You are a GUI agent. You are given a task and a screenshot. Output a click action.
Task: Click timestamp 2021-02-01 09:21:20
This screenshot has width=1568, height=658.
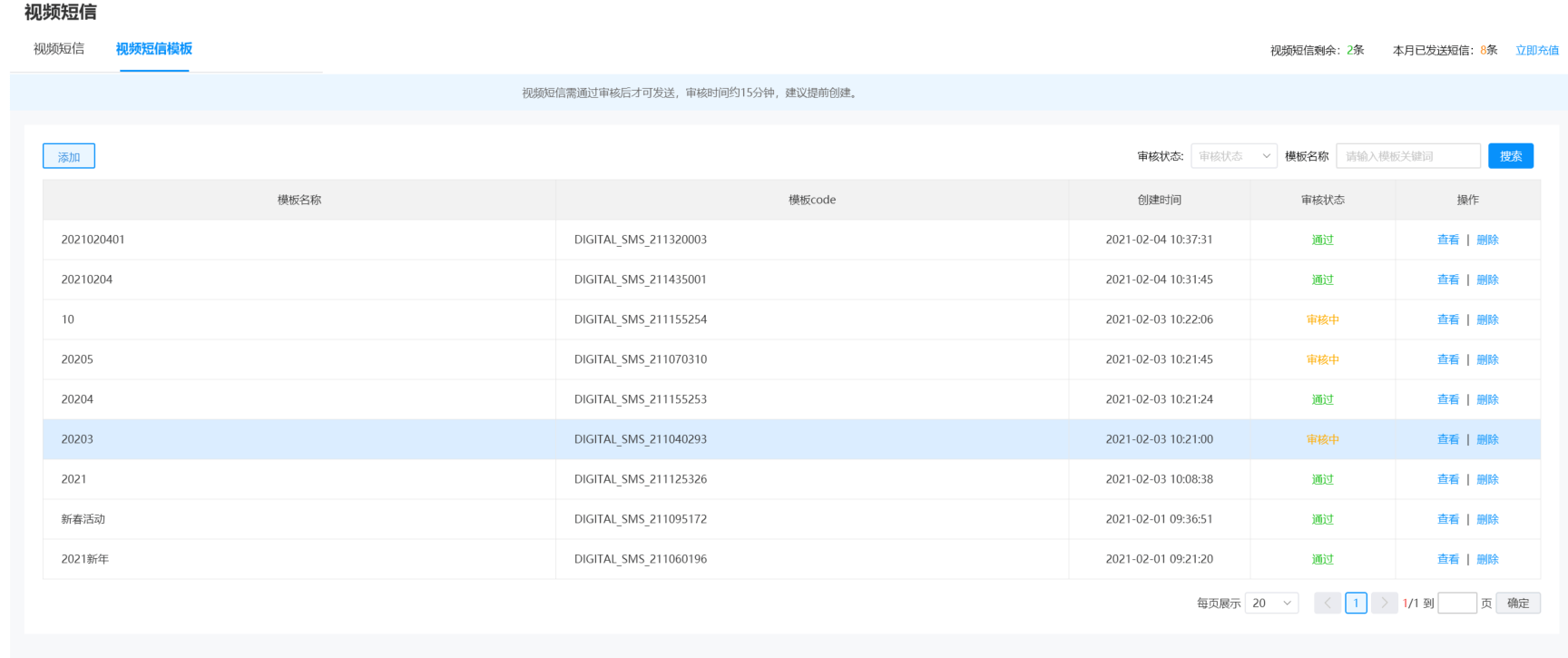[1160, 559]
